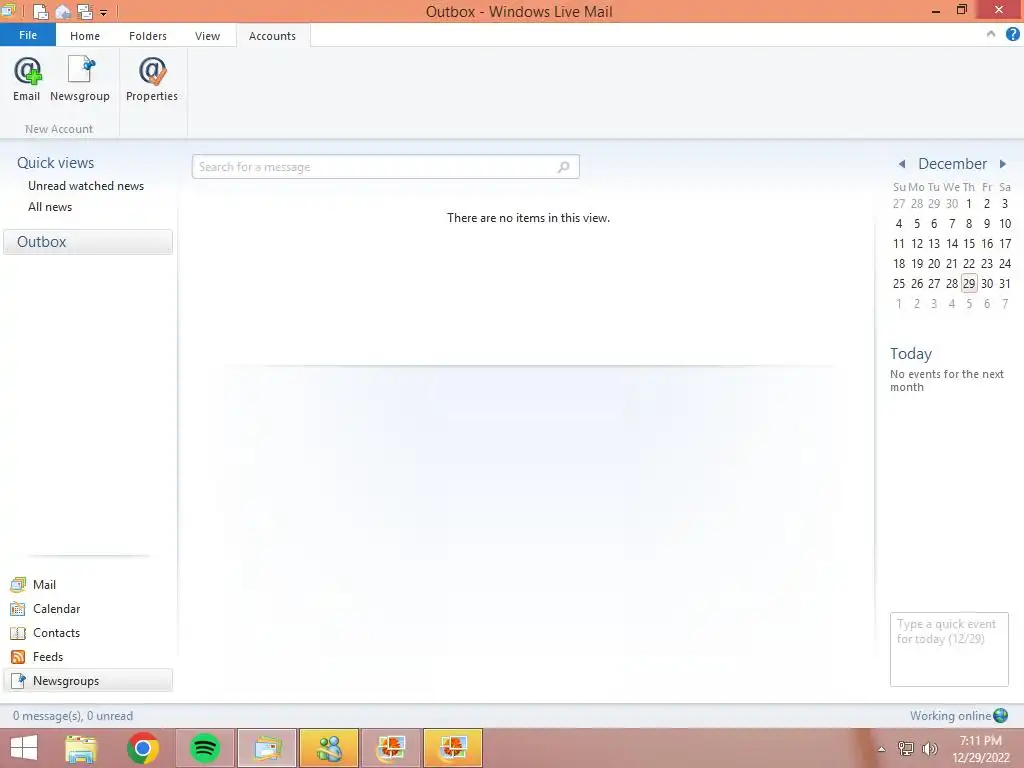
Task: Go to next month in calendar
Action: [x=1003, y=164]
